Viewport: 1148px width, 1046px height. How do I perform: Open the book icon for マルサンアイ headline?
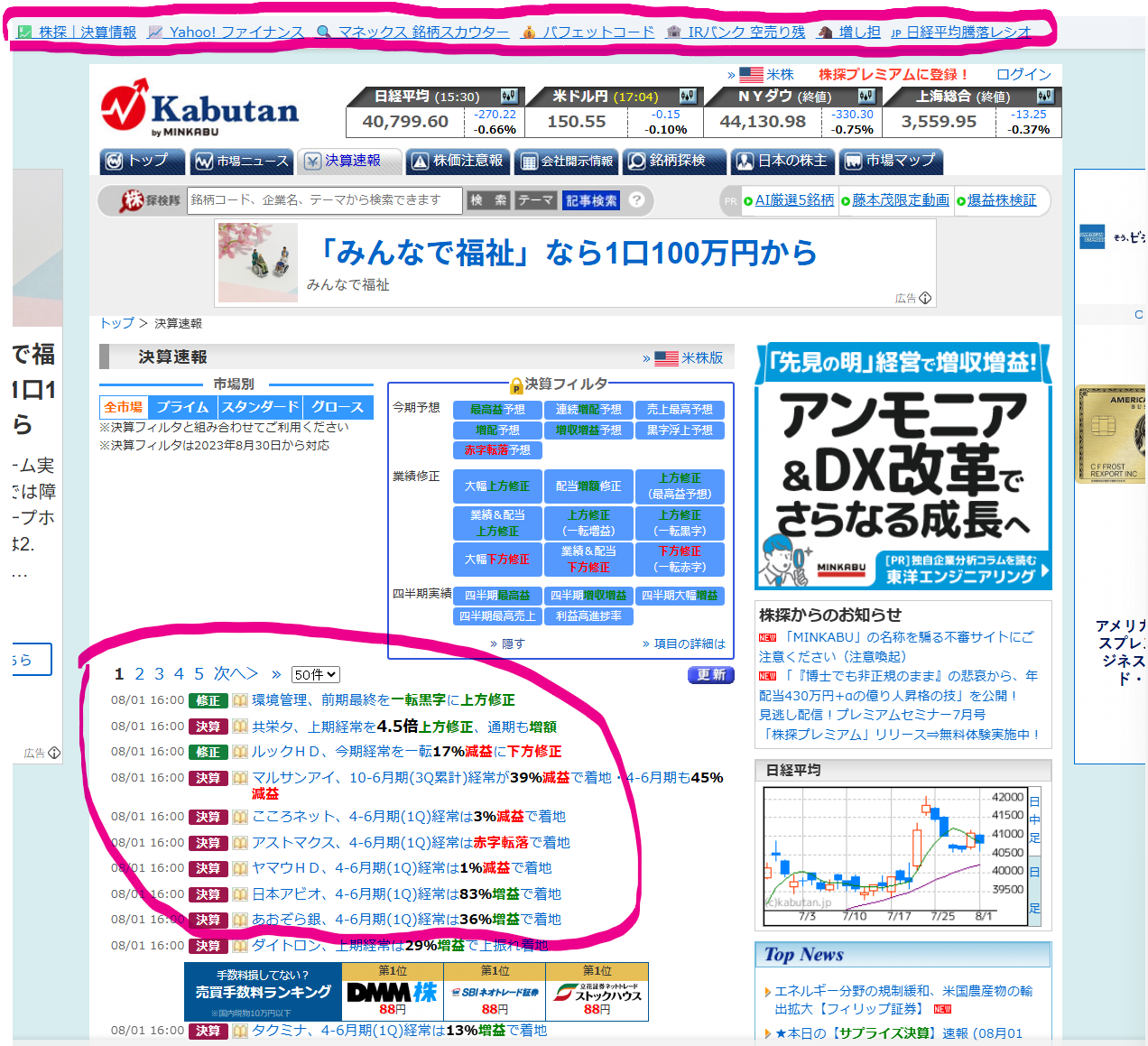click(240, 778)
